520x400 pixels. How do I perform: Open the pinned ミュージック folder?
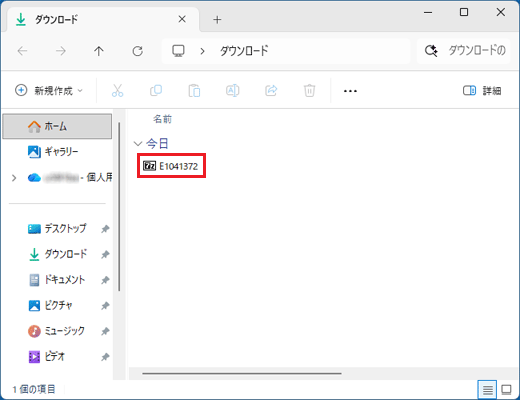(x=56, y=331)
